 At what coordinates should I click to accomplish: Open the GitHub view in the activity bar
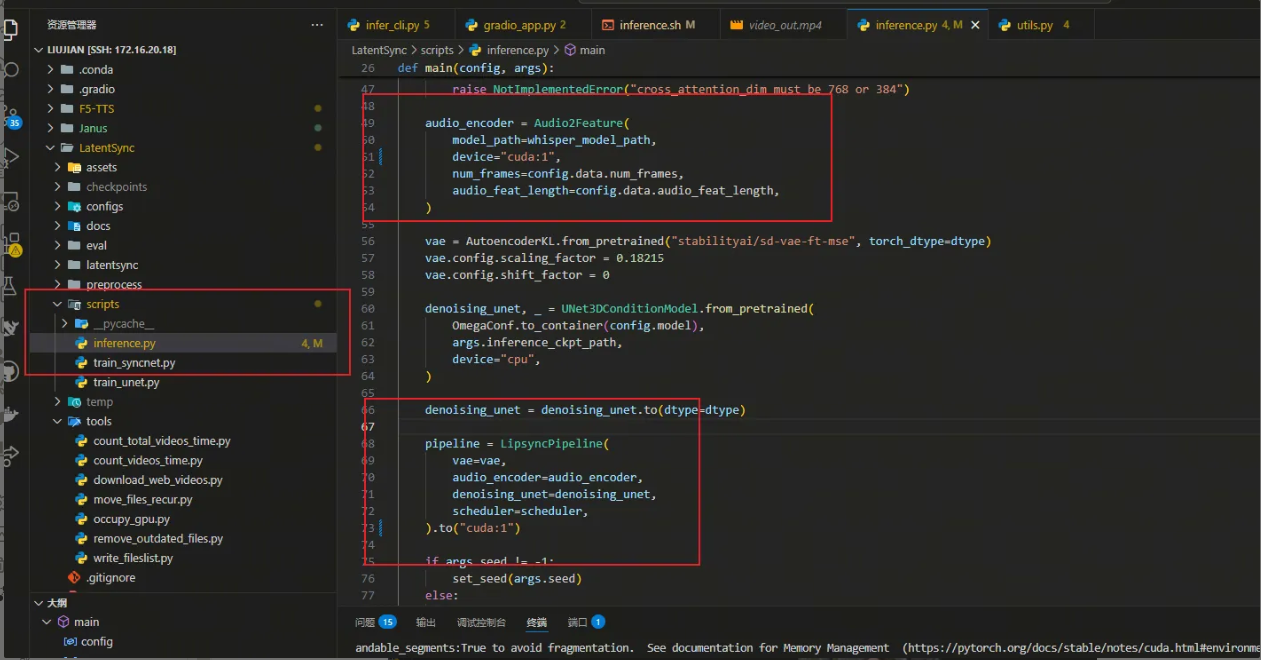tap(12, 371)
